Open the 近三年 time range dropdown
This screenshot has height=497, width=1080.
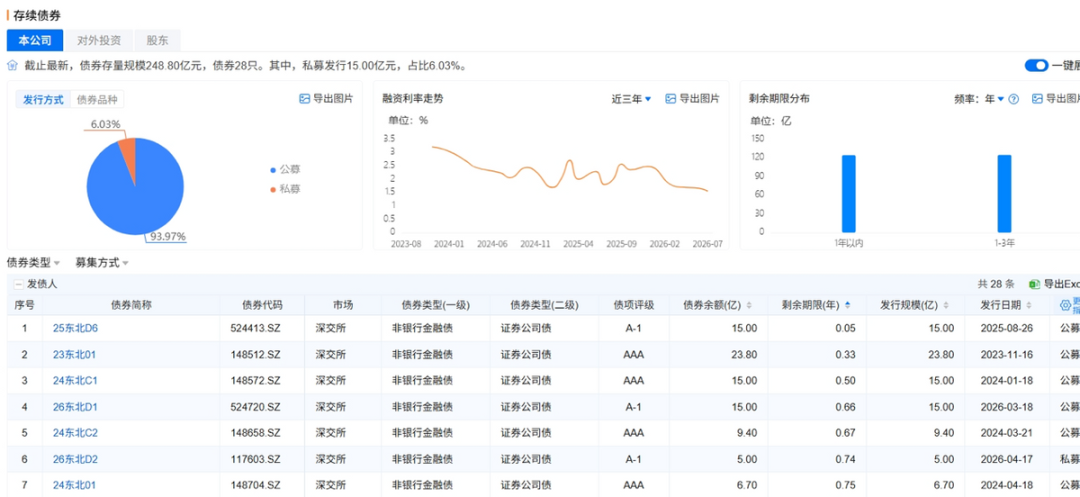click(632, 99)
